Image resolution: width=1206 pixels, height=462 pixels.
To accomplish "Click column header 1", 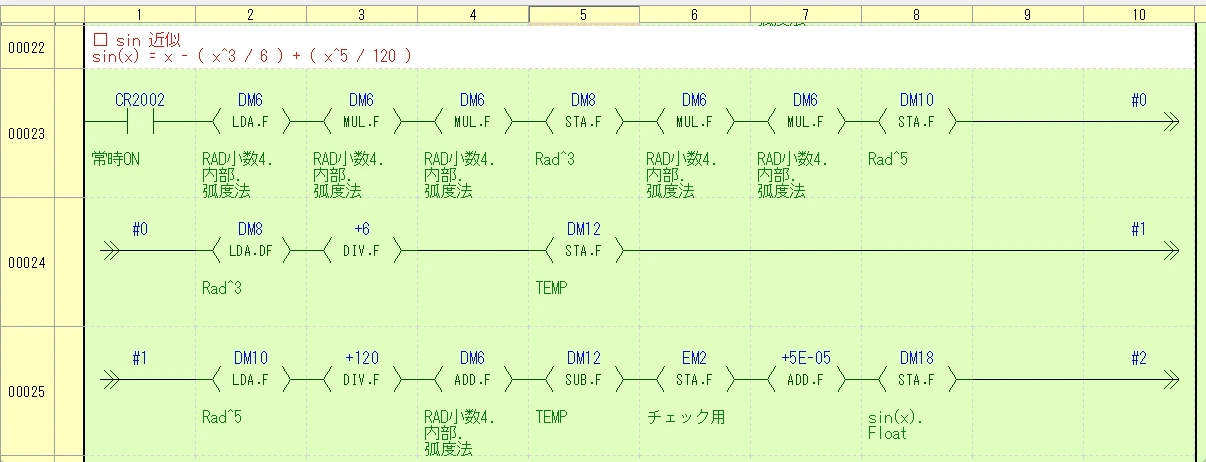I will 139,14.
